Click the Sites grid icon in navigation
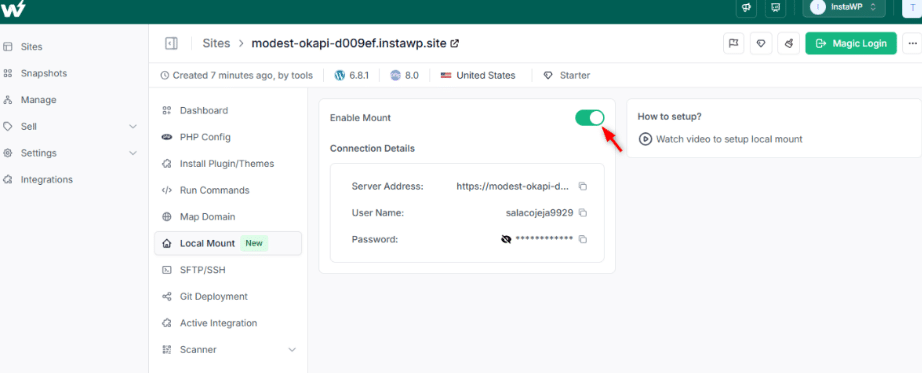 click(8, 46)
